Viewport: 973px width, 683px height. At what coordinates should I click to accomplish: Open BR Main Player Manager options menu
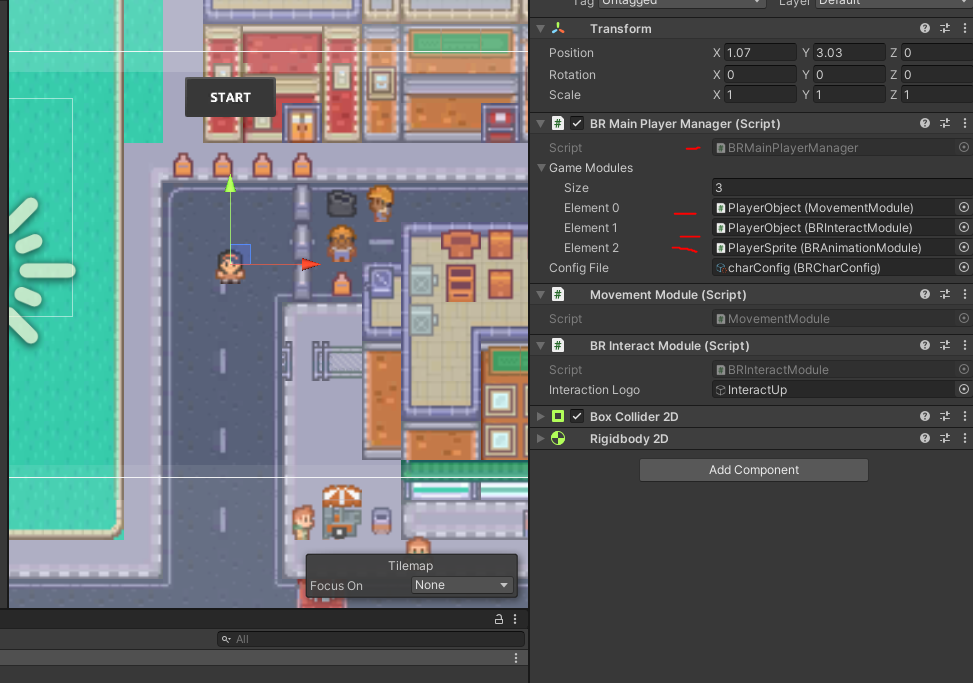pyautogui.click(x=964, y=123)
